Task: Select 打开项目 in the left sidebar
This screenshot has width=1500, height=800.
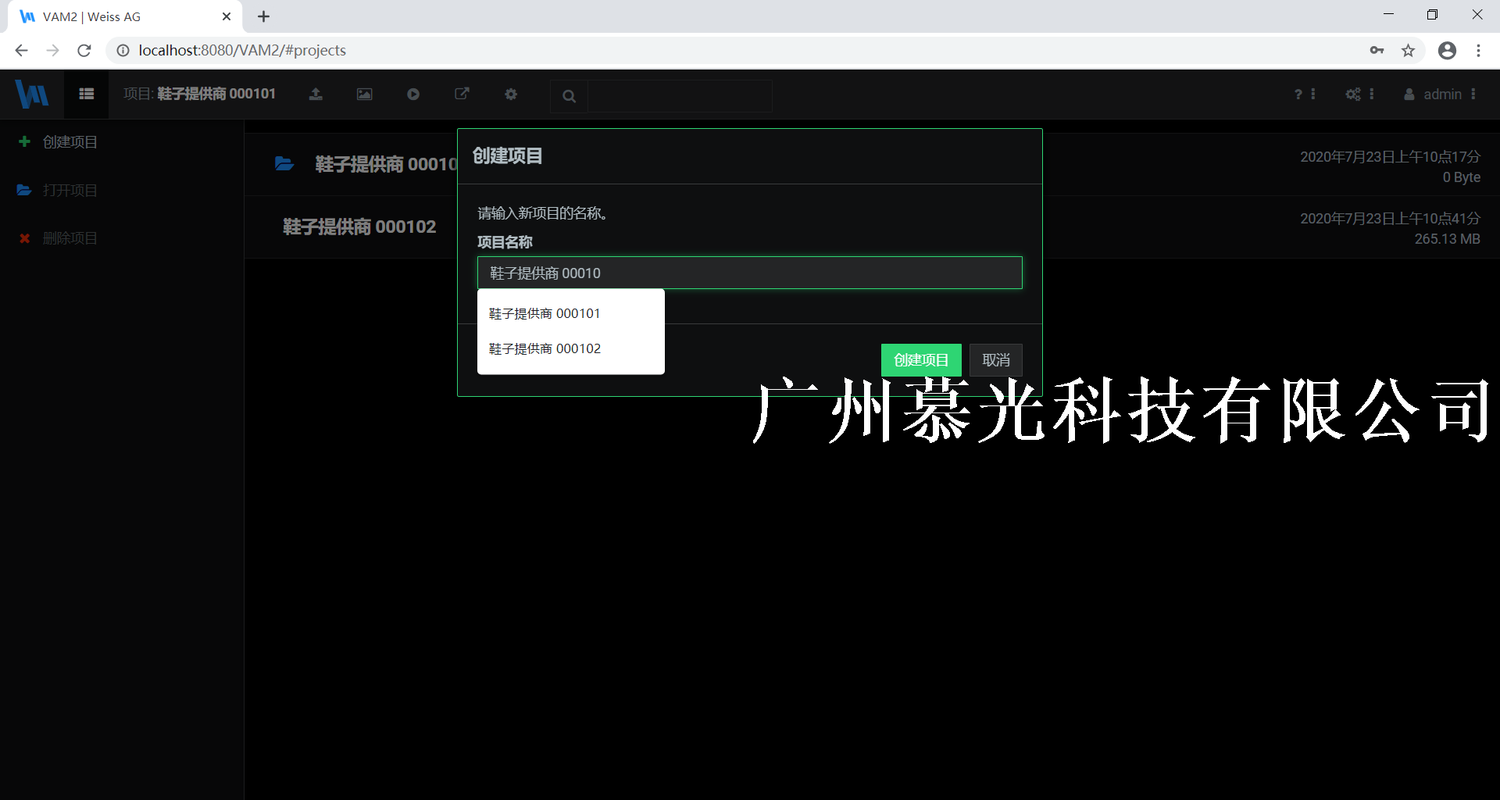Action: click(x=70, y=190)
